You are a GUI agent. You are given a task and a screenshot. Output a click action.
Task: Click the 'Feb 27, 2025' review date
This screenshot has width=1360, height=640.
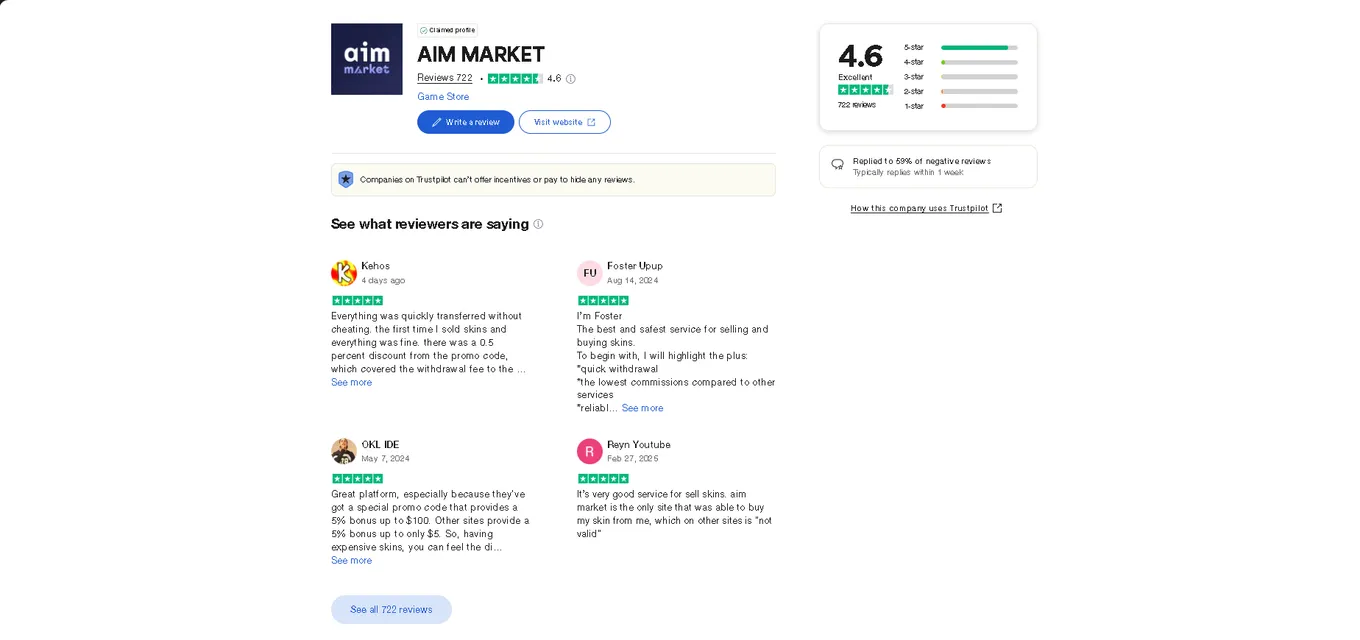pos(633,459)
